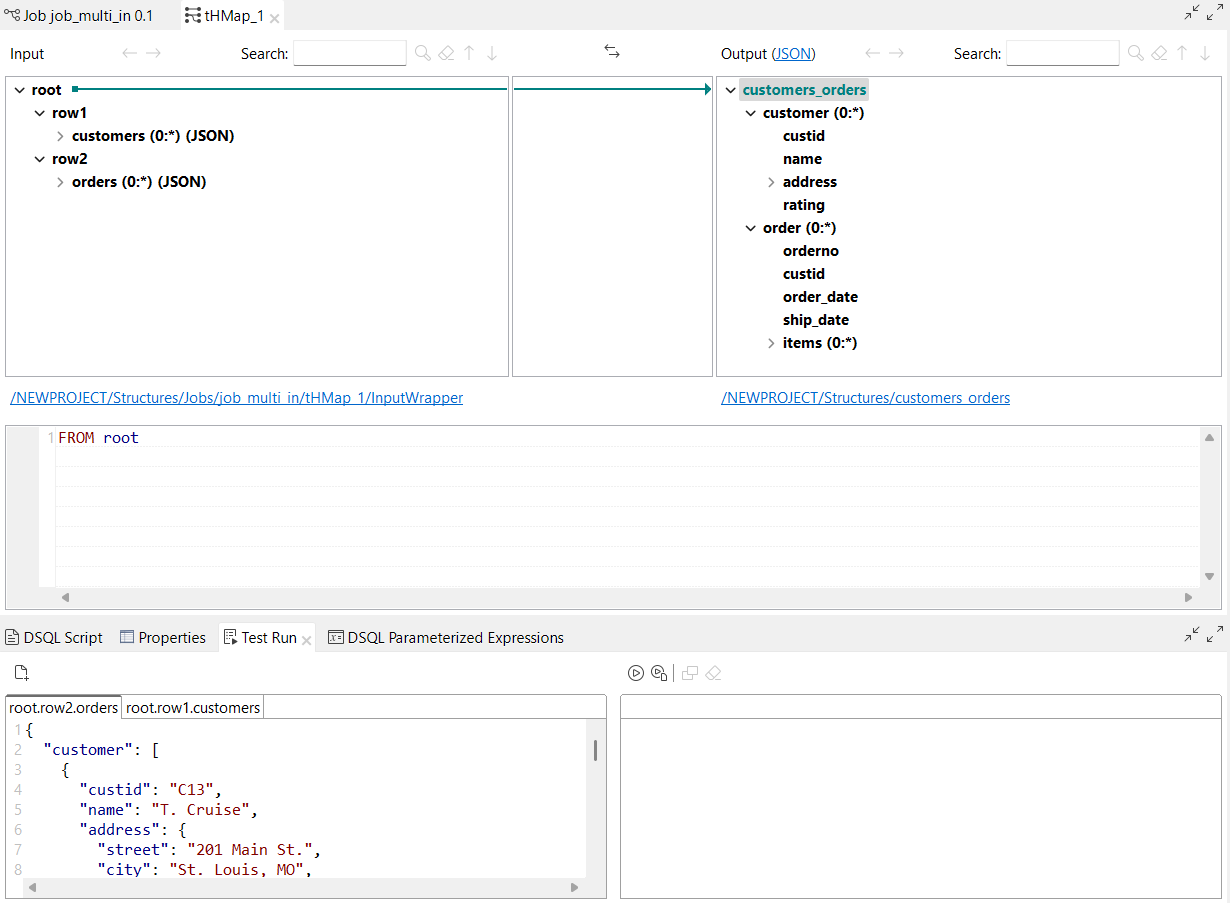The image size is (1230, 903).
Task: Switch to the DSQL Script tab
Action: point(54,637)
